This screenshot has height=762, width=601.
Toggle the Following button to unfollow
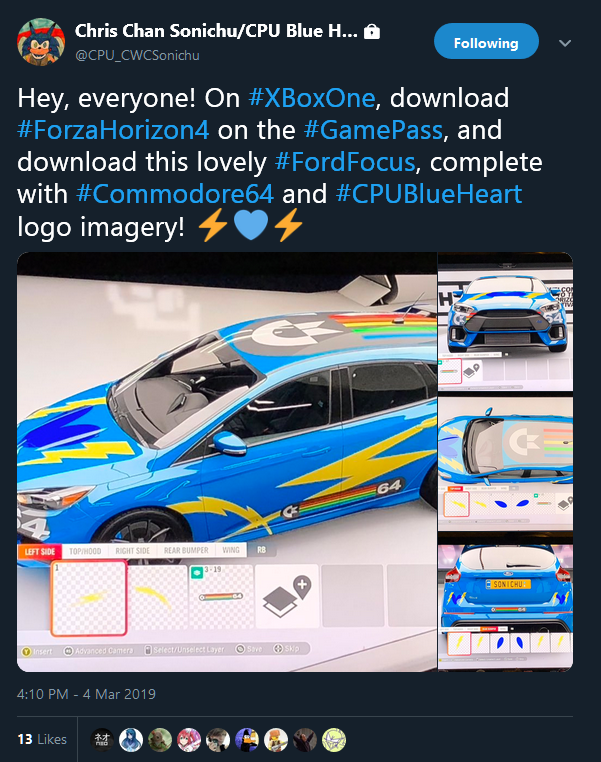486,43
